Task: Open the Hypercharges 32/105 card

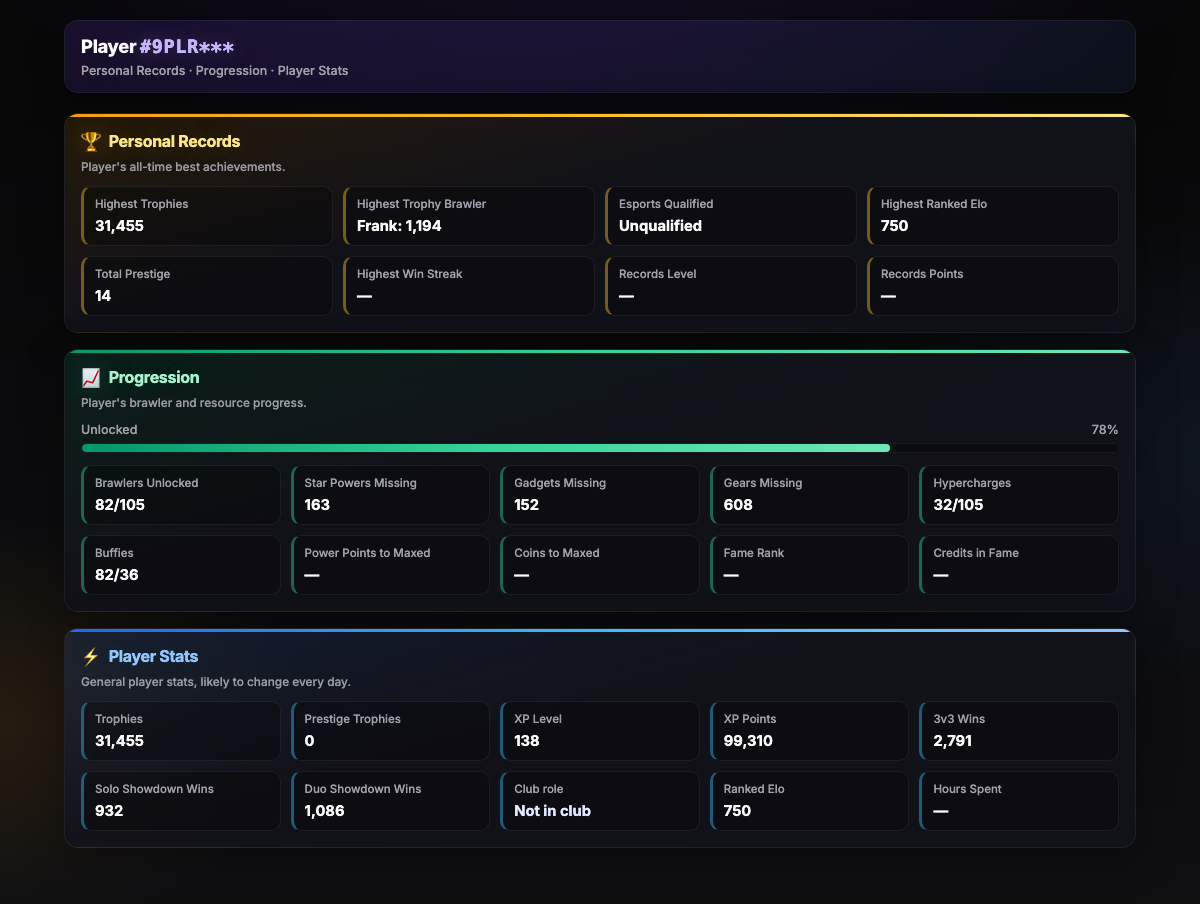Action: pos(1019,495)
